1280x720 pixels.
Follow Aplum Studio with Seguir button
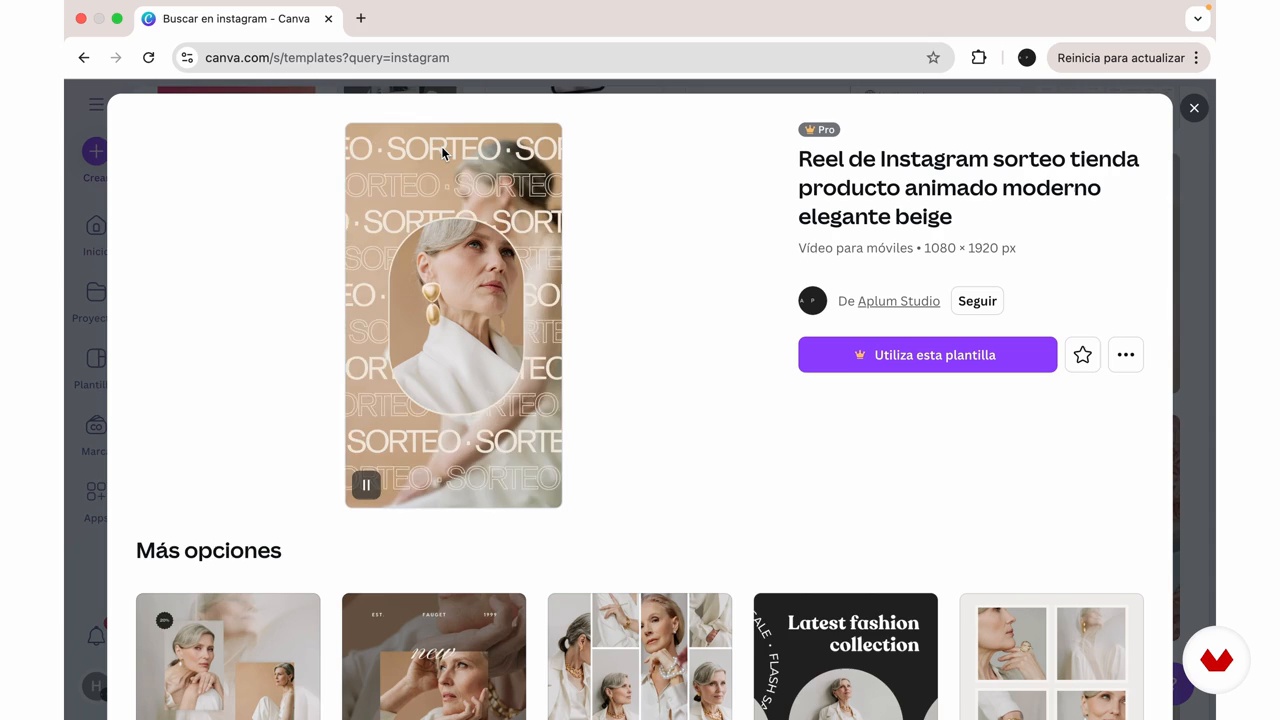pyautogui.click(x=977, y=301)
